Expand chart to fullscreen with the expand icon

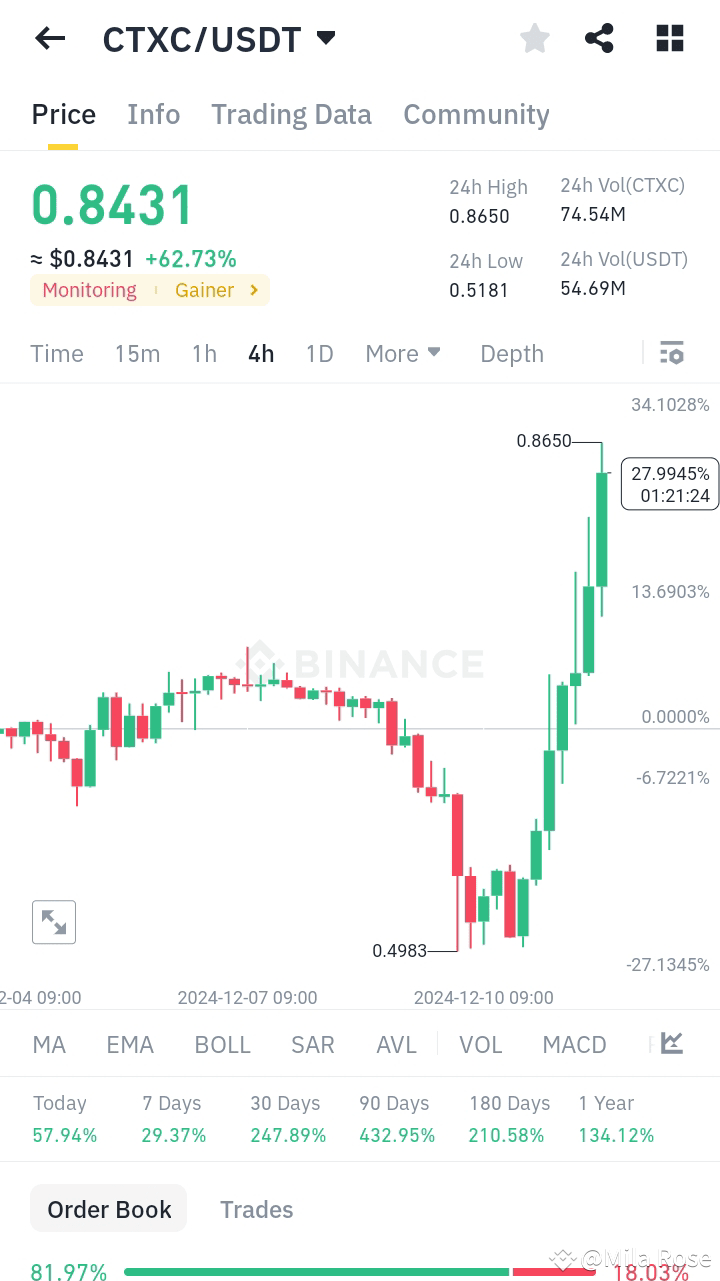click(x=54, y=921)
